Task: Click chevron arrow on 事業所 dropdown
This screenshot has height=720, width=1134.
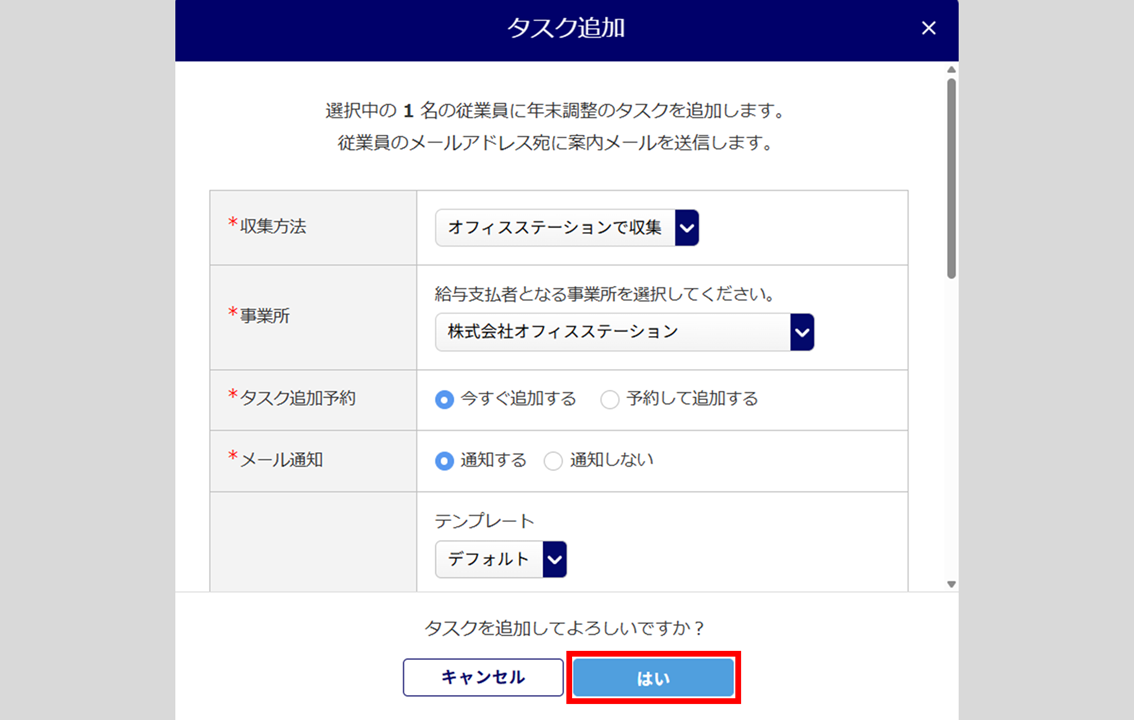Action: click(x=802, y=332)
